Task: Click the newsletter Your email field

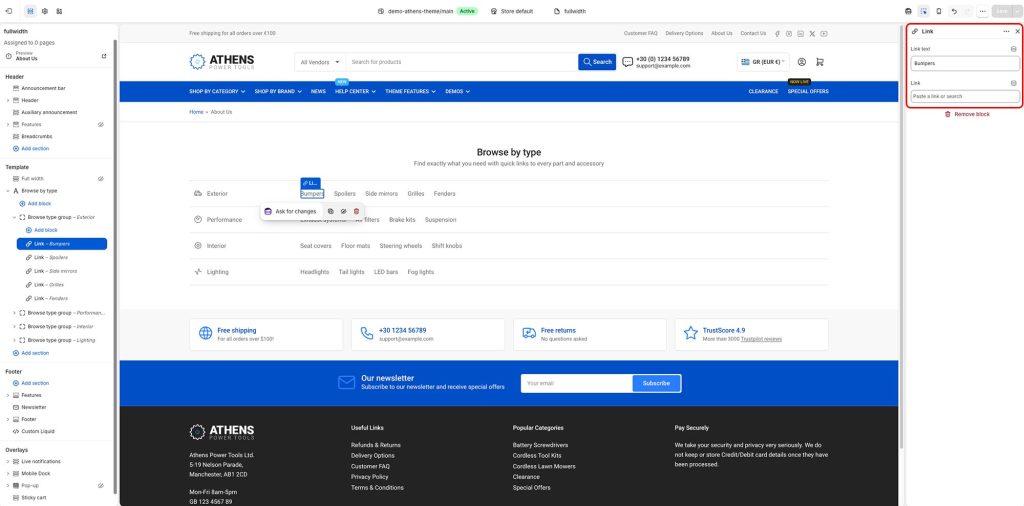Action: pyautogui.click(x=576, y=383)
